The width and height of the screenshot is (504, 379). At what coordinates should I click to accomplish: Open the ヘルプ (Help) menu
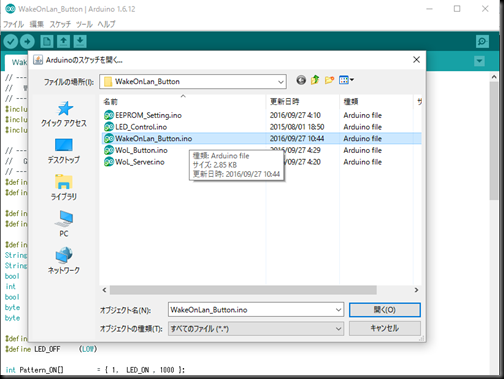106,24
